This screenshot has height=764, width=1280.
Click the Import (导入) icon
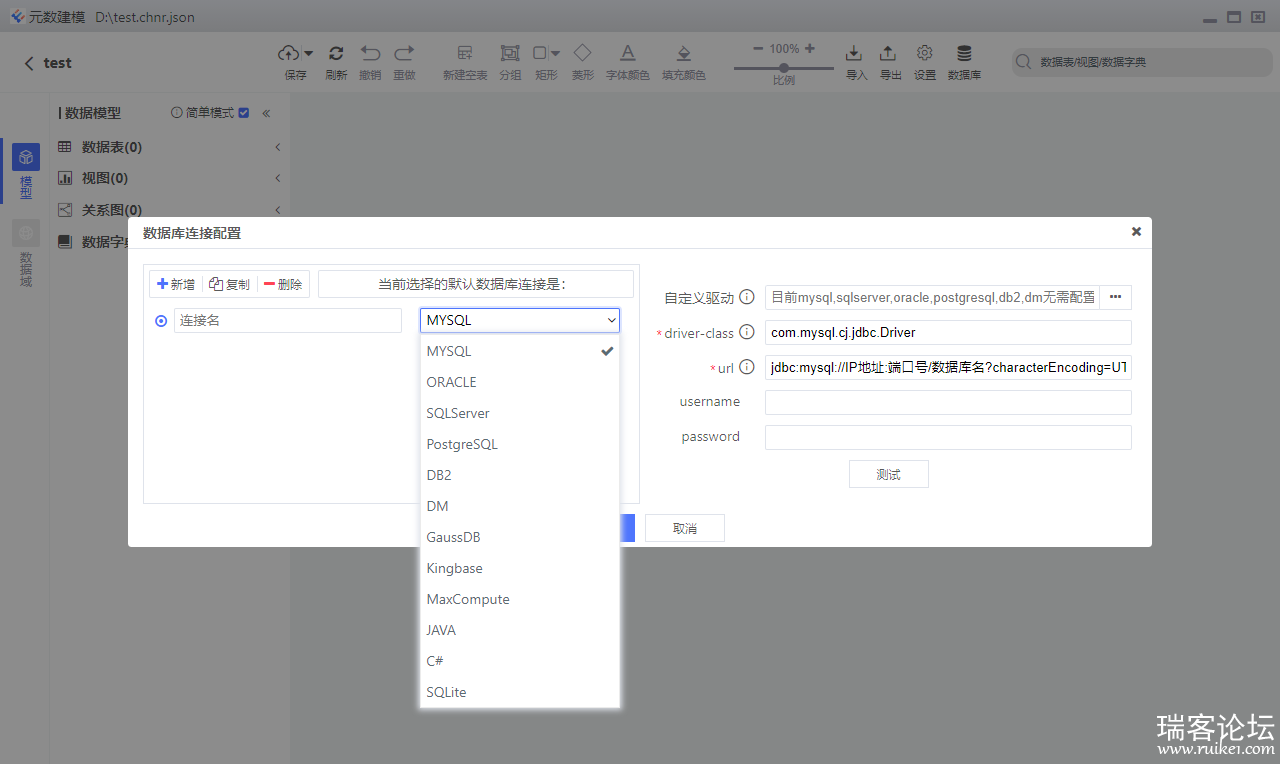[854, 53]
